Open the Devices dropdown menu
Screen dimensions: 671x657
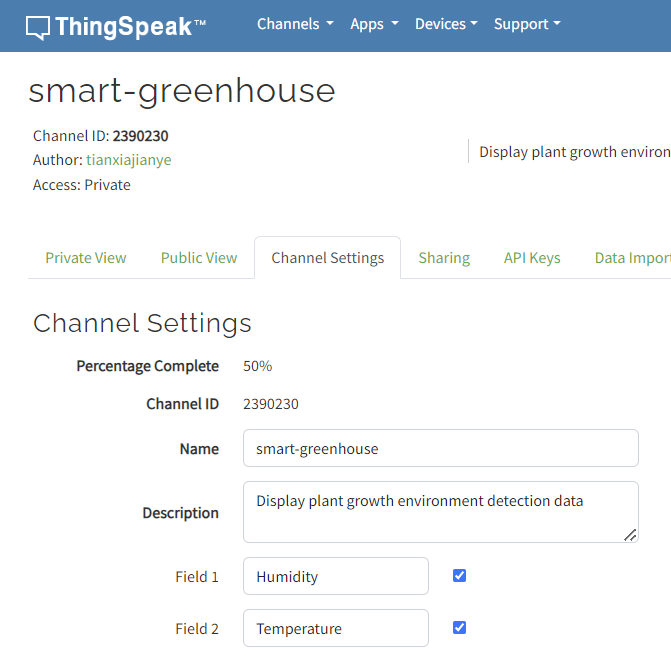click(446, 24)
